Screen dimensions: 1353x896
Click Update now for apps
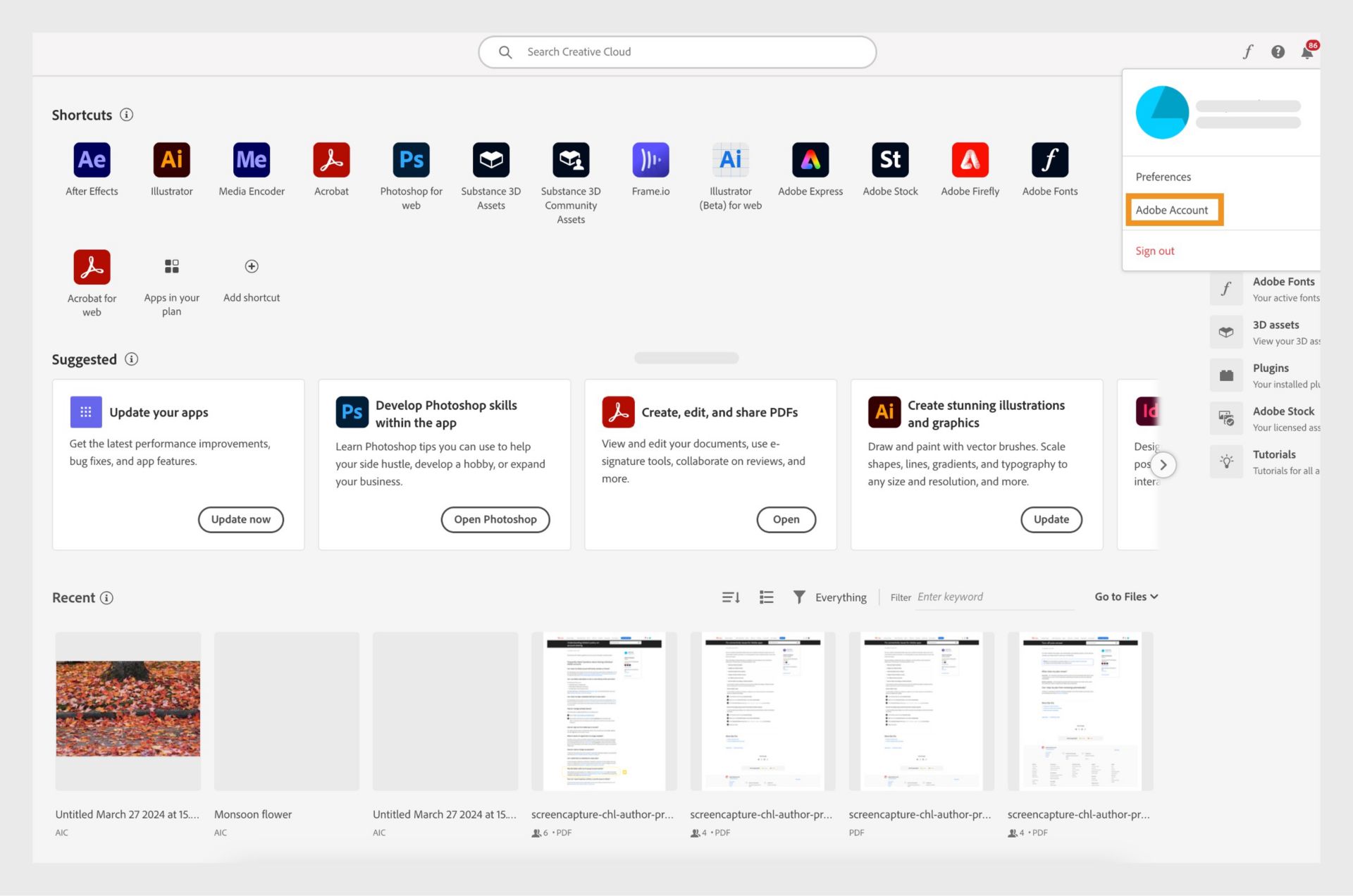[x=240, y=519]
